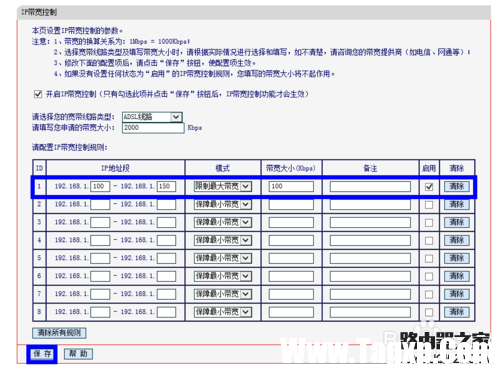Click rule 4 end IP field
Viewport: 500px width, 372px height.
tap(166, 240)
